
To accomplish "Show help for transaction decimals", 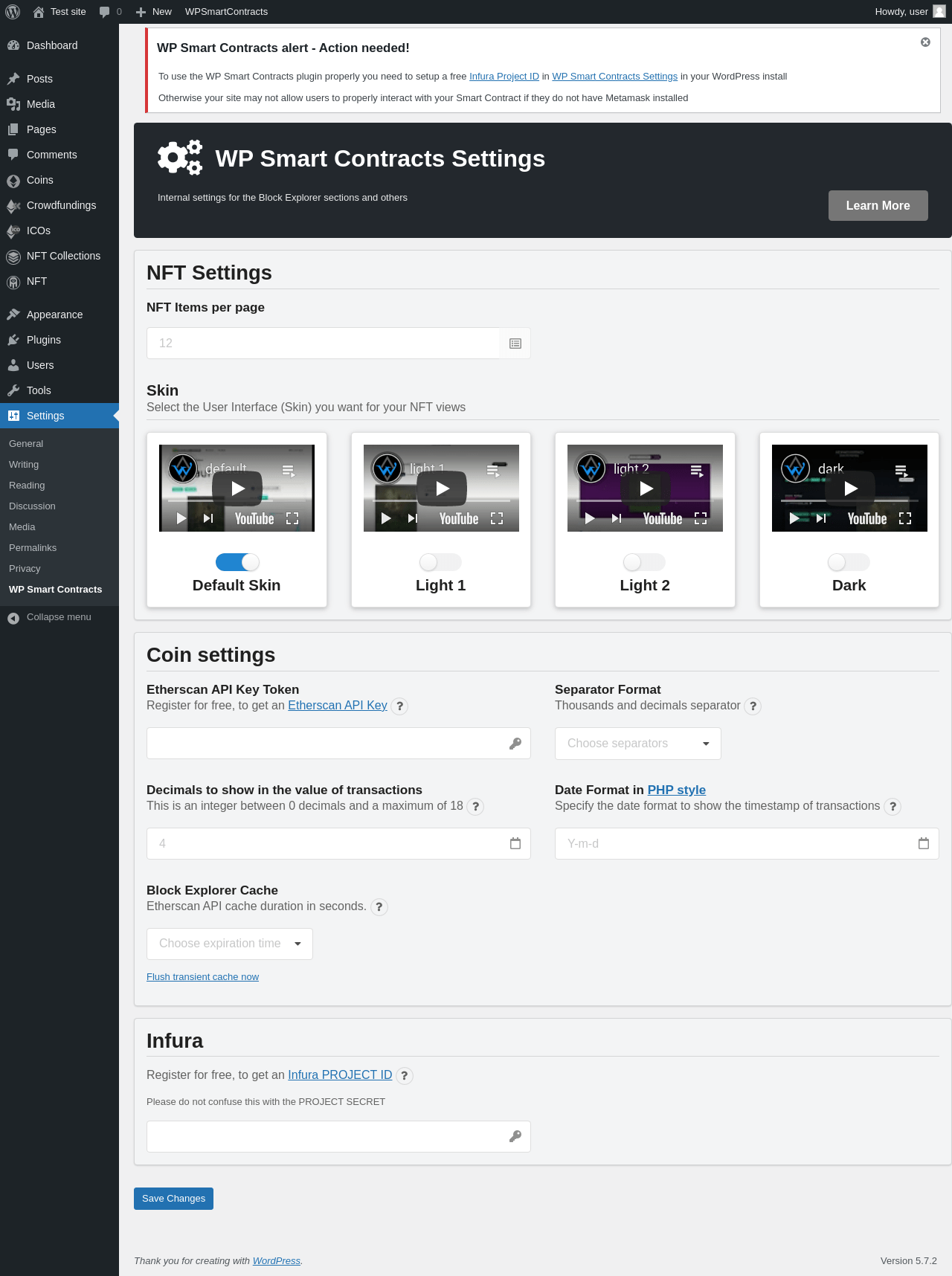I will click(x=475, y=807).
